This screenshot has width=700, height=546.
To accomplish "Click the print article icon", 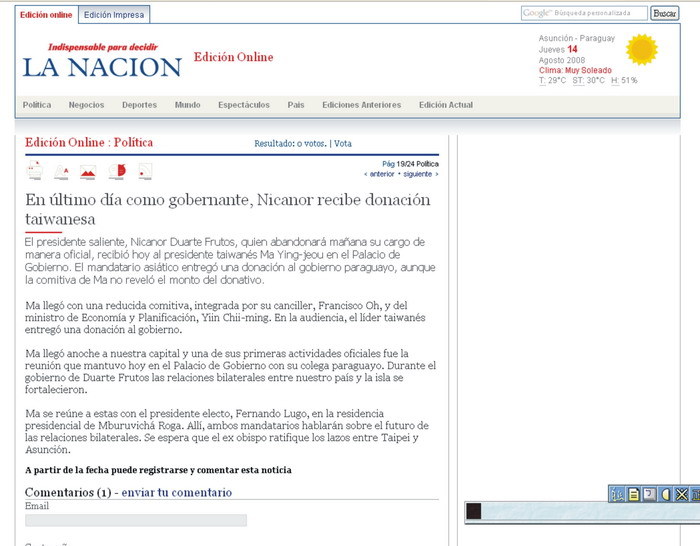I will point(35,171).
